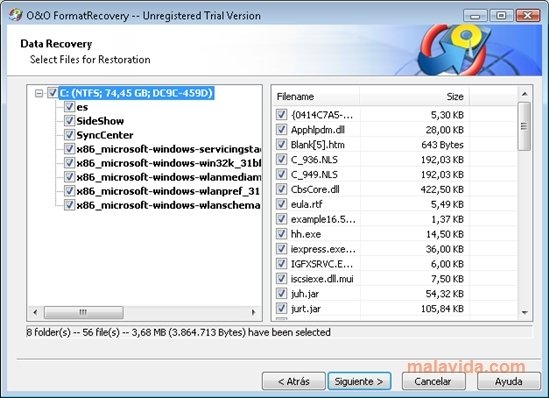Open help with the Ayuda button
The width and height of the screenshot is (549, 398).
point(509,381)
